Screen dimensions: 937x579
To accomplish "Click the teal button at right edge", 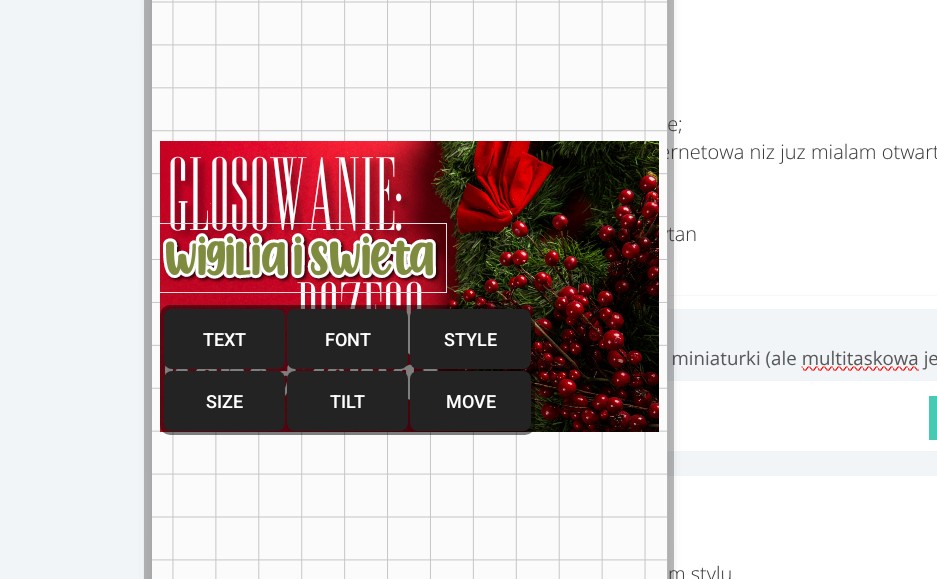I will (x=932, y=418).
